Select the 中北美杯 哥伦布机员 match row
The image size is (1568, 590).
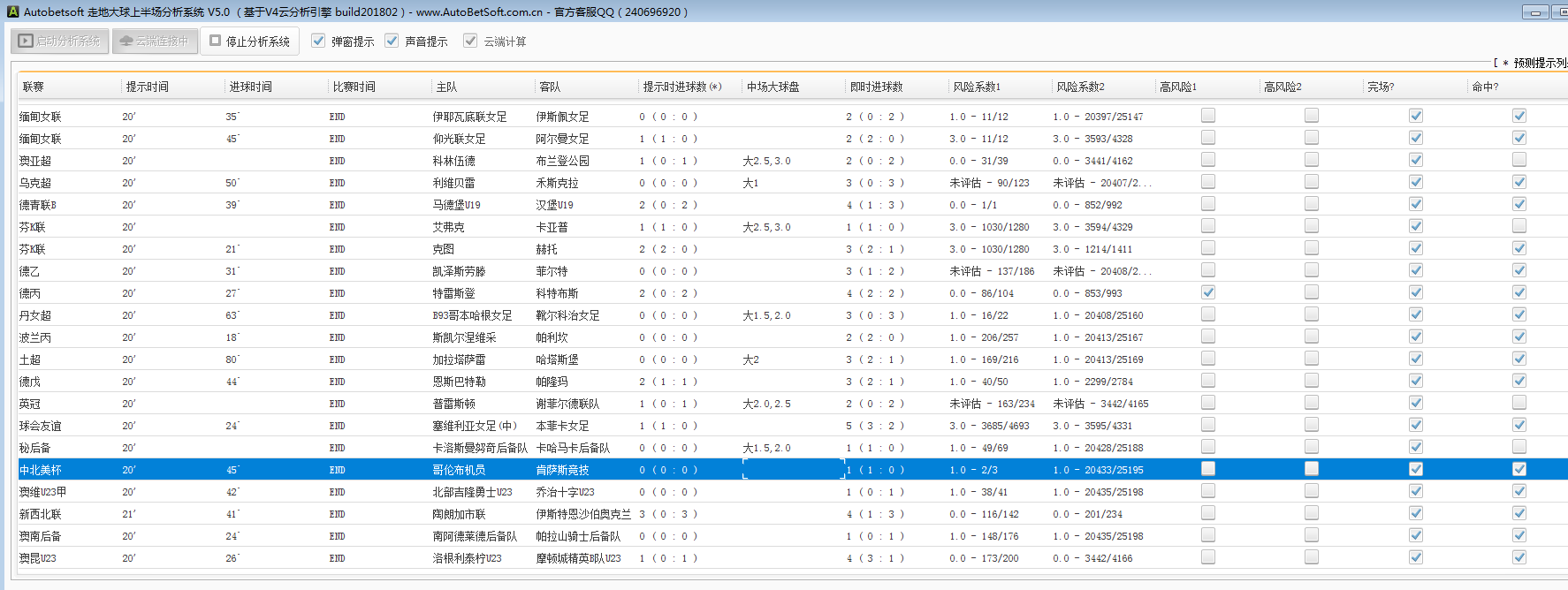459,470
